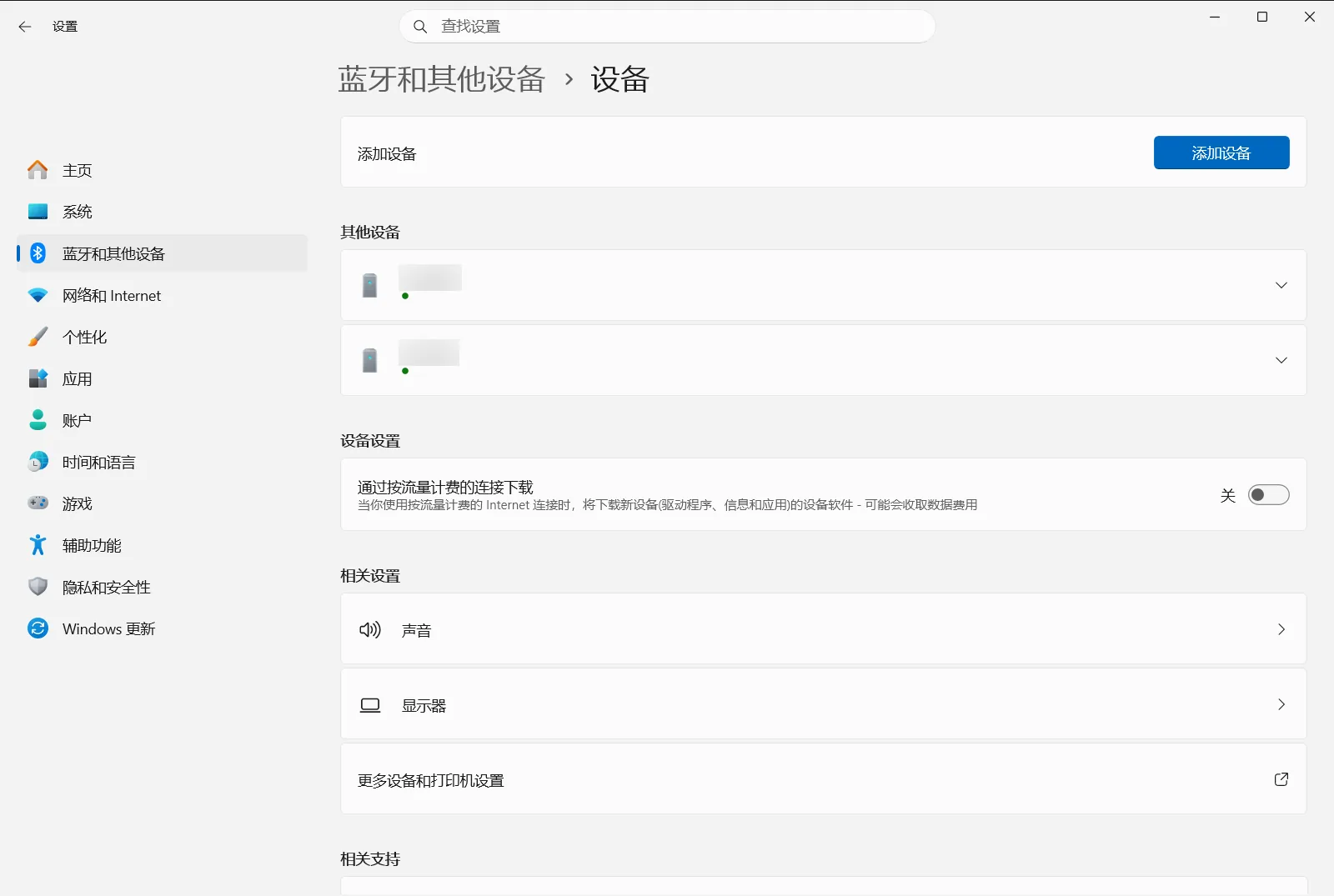Open the 账户 person icon
The image size is (1334, 896).
click(x=38, y=420)
